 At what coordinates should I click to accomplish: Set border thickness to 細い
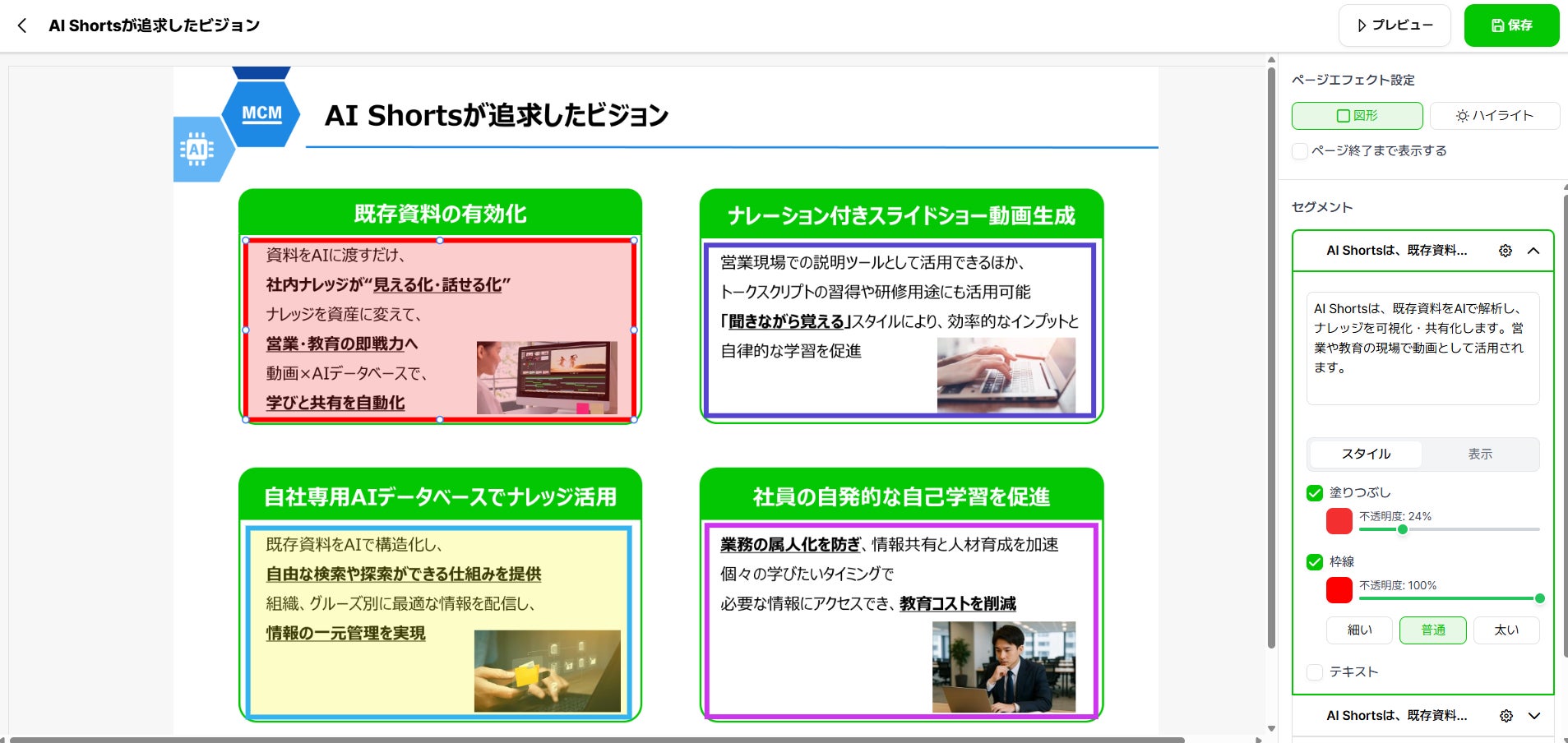tap(1359, 630)
